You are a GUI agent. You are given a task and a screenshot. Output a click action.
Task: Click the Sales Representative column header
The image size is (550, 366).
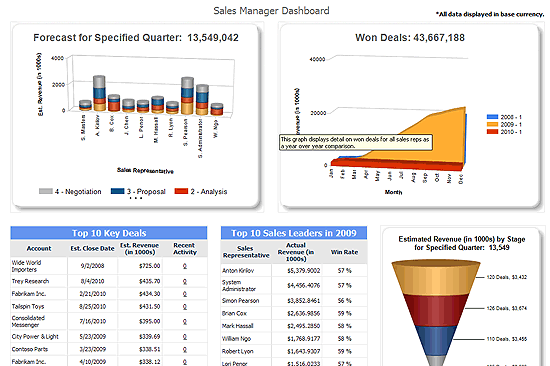pos(246,252)
